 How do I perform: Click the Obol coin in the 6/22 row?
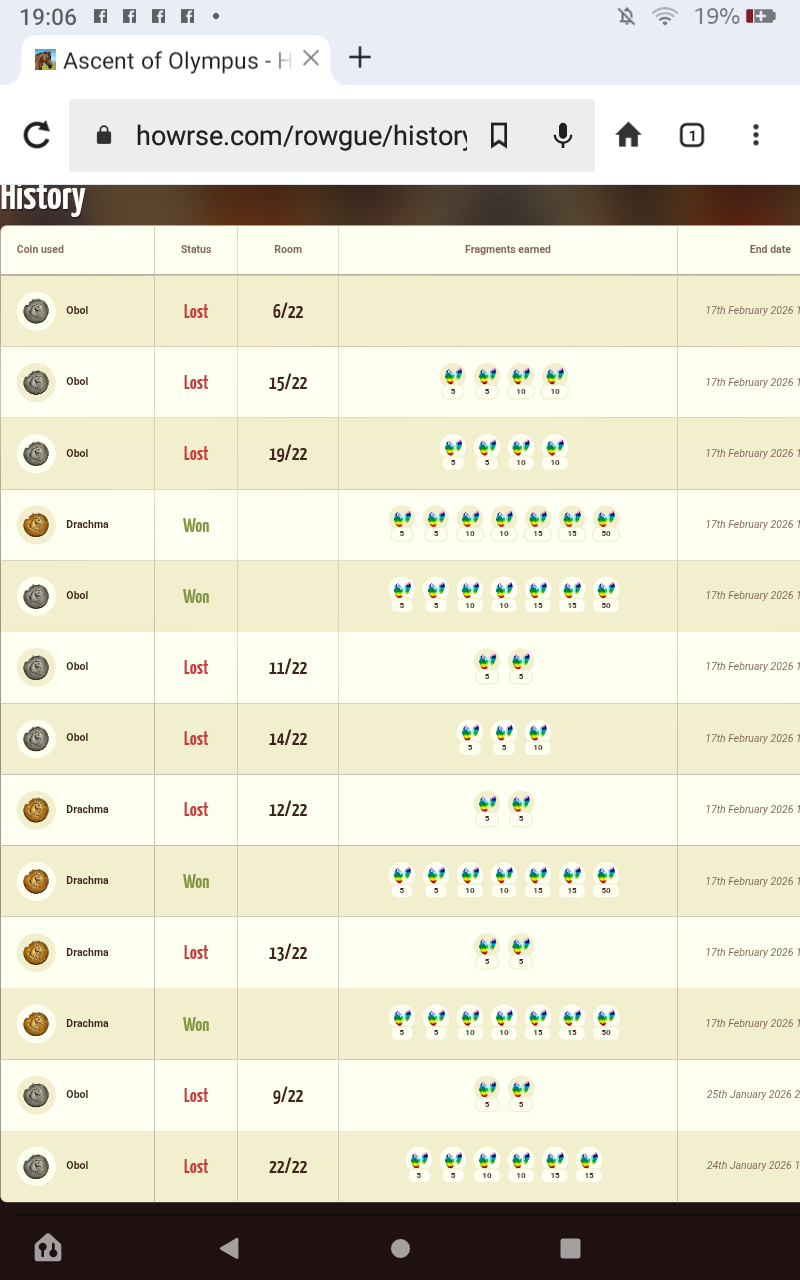click(x=36, y=311)
